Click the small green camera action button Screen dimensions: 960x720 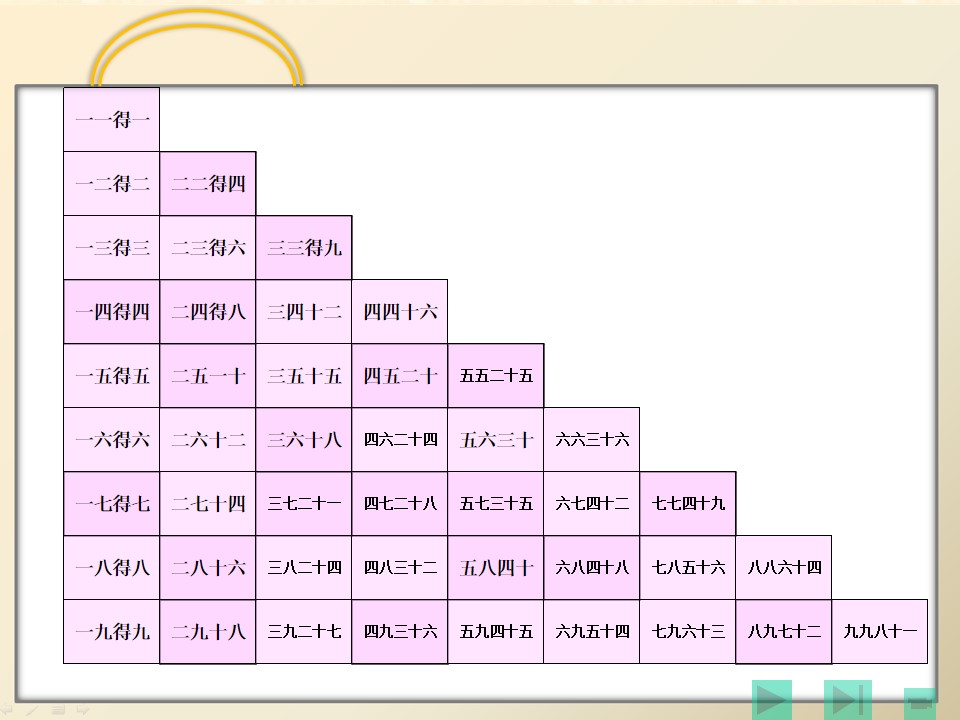920,703
